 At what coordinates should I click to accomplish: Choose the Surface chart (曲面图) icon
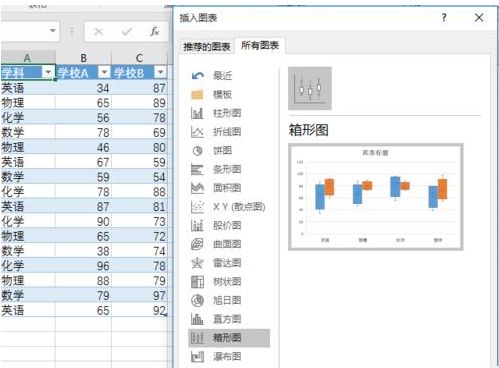click(197, 244)
